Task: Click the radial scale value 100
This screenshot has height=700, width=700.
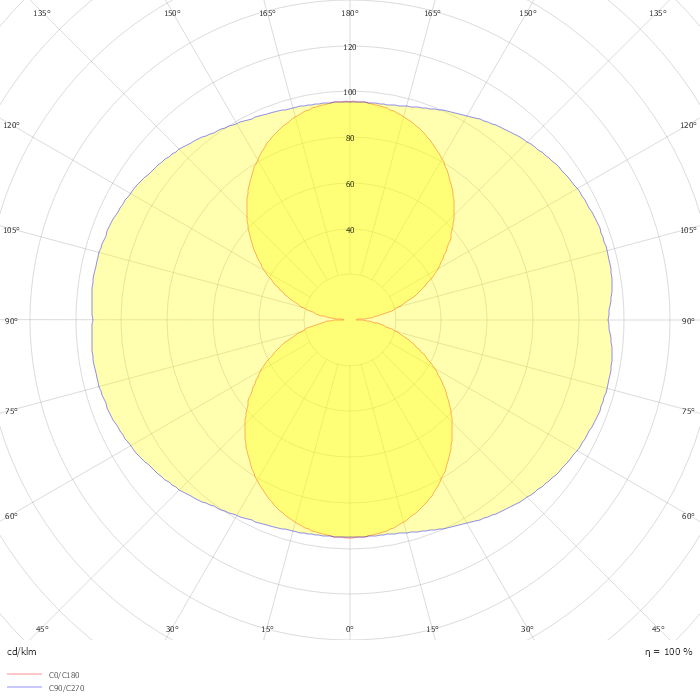Action: [x=350, y=92]
